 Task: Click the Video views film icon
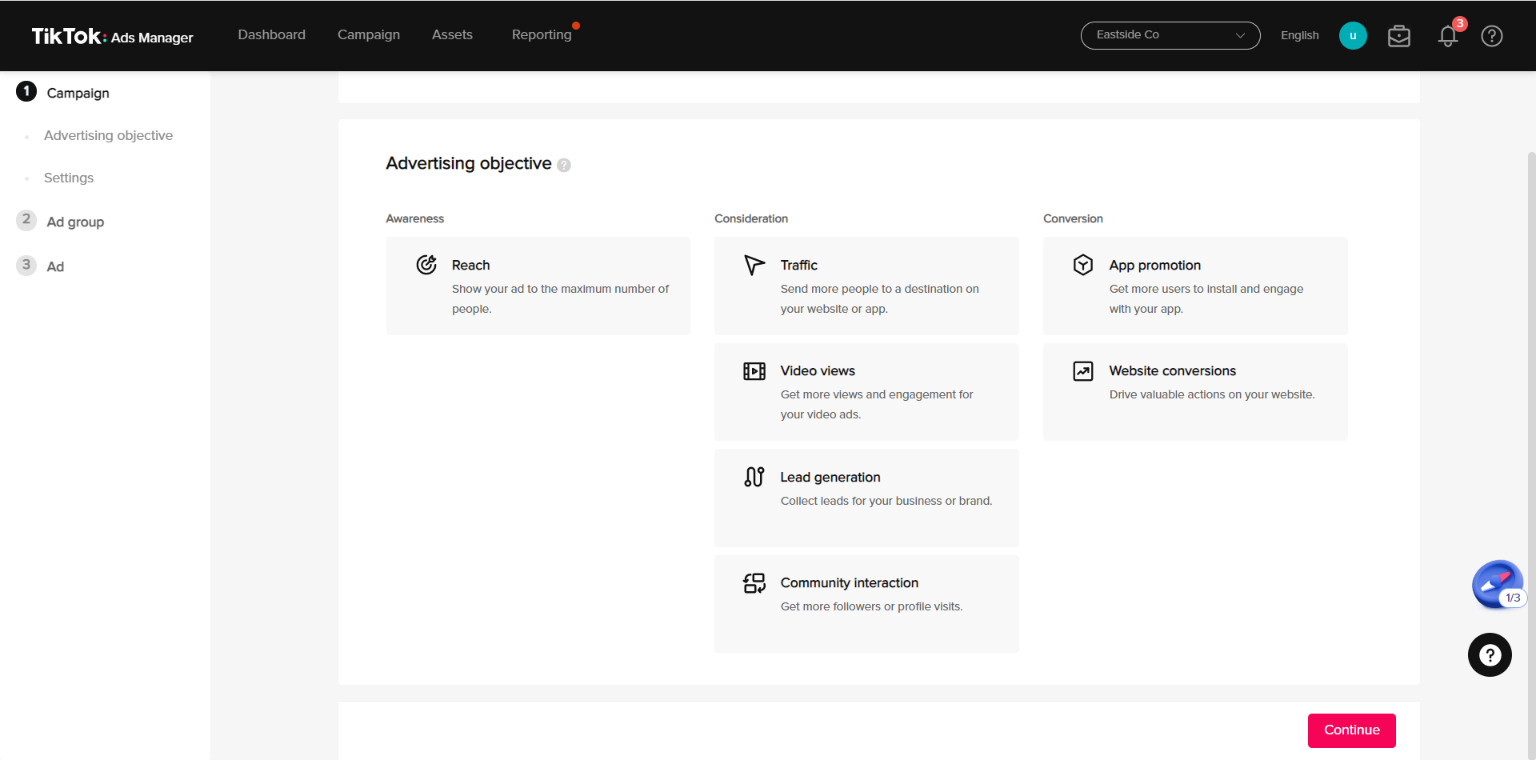(x=754, y=371)
